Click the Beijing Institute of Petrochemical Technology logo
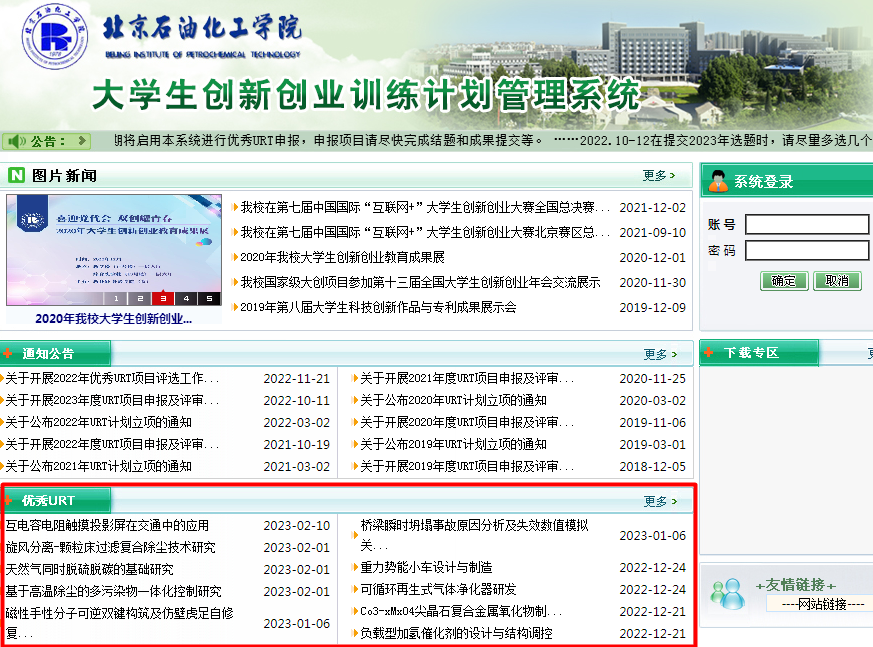Screen dimensions: 873x647 click(55, 41)
